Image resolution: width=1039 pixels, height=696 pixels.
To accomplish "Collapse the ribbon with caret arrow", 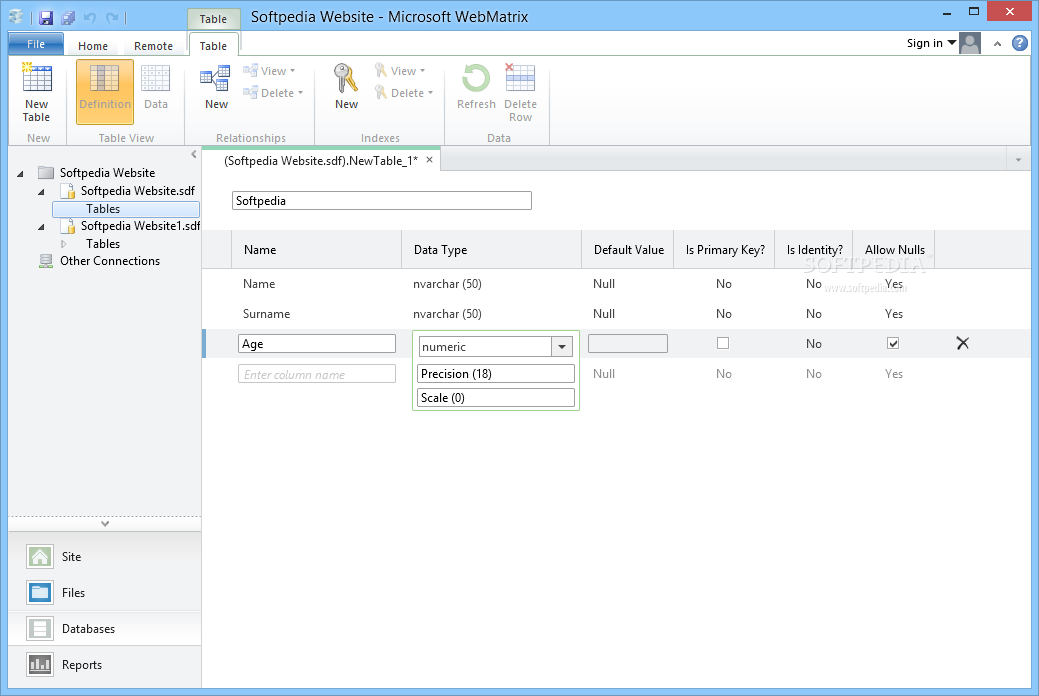I will [x=997, y=44].
